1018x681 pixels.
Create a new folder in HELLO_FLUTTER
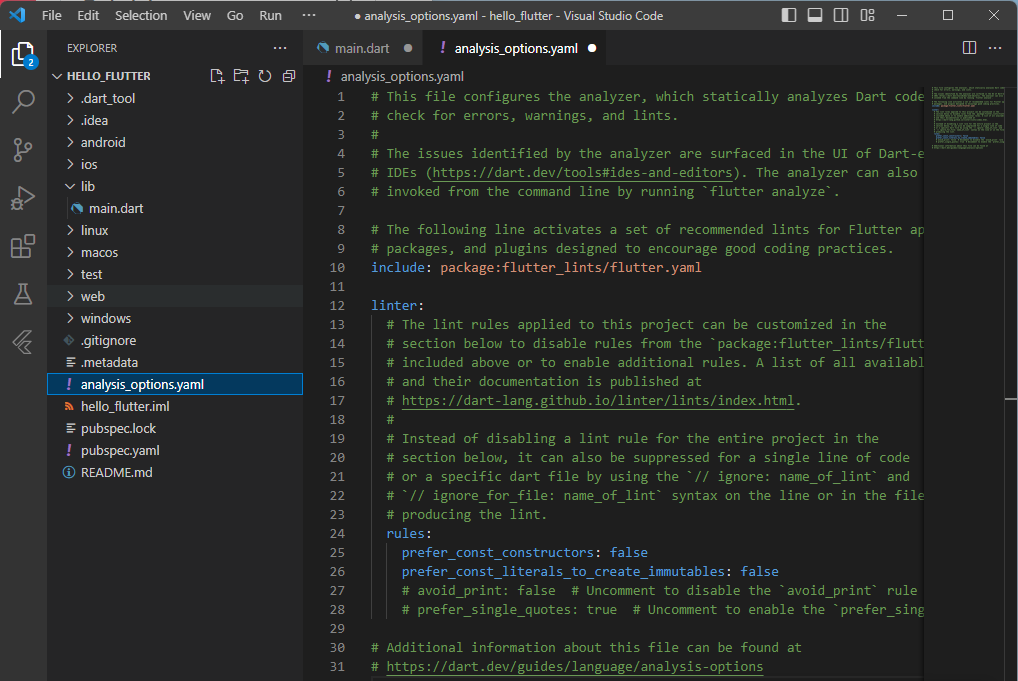[241, 76]
